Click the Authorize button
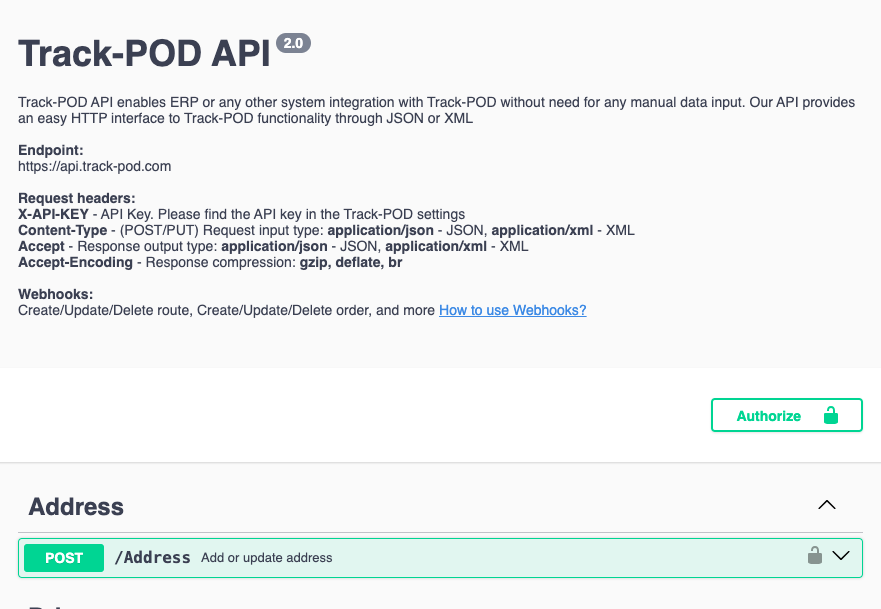Screen dimensions: 881x609 pos(787,415)
